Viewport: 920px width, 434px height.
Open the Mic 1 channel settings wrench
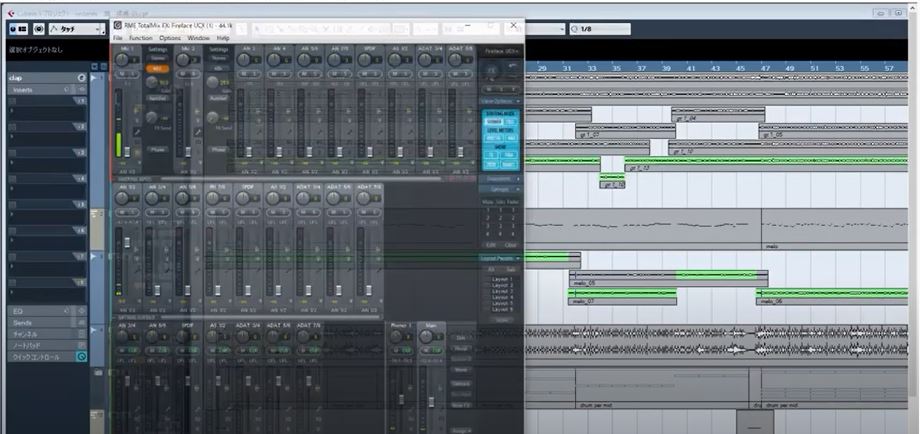(x=137, y=133)
